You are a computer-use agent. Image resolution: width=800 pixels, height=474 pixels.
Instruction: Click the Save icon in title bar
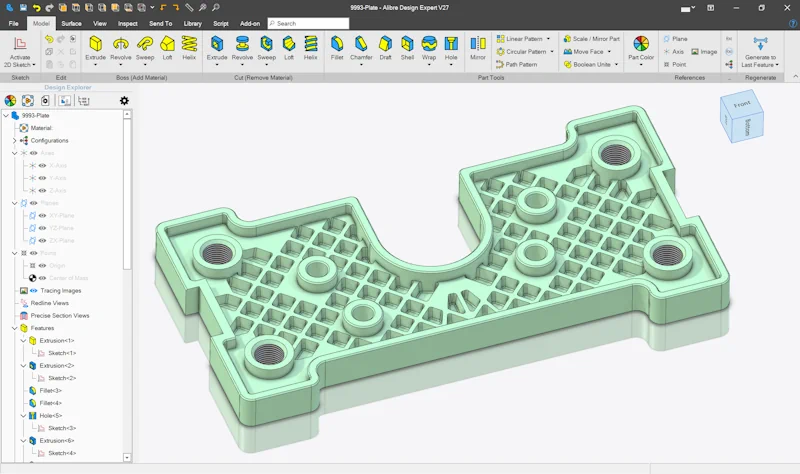tap(23, 8)
